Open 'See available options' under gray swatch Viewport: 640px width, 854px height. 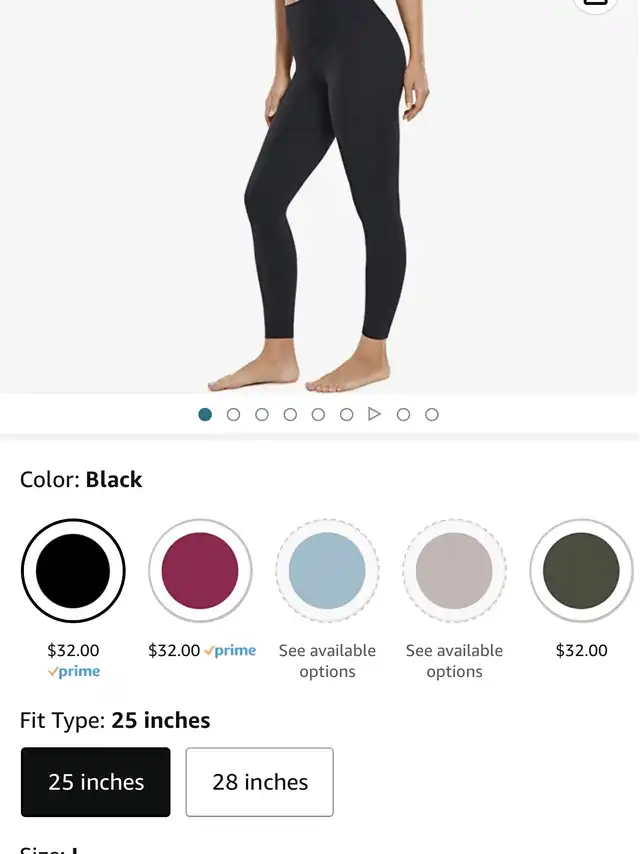point(454,661)
